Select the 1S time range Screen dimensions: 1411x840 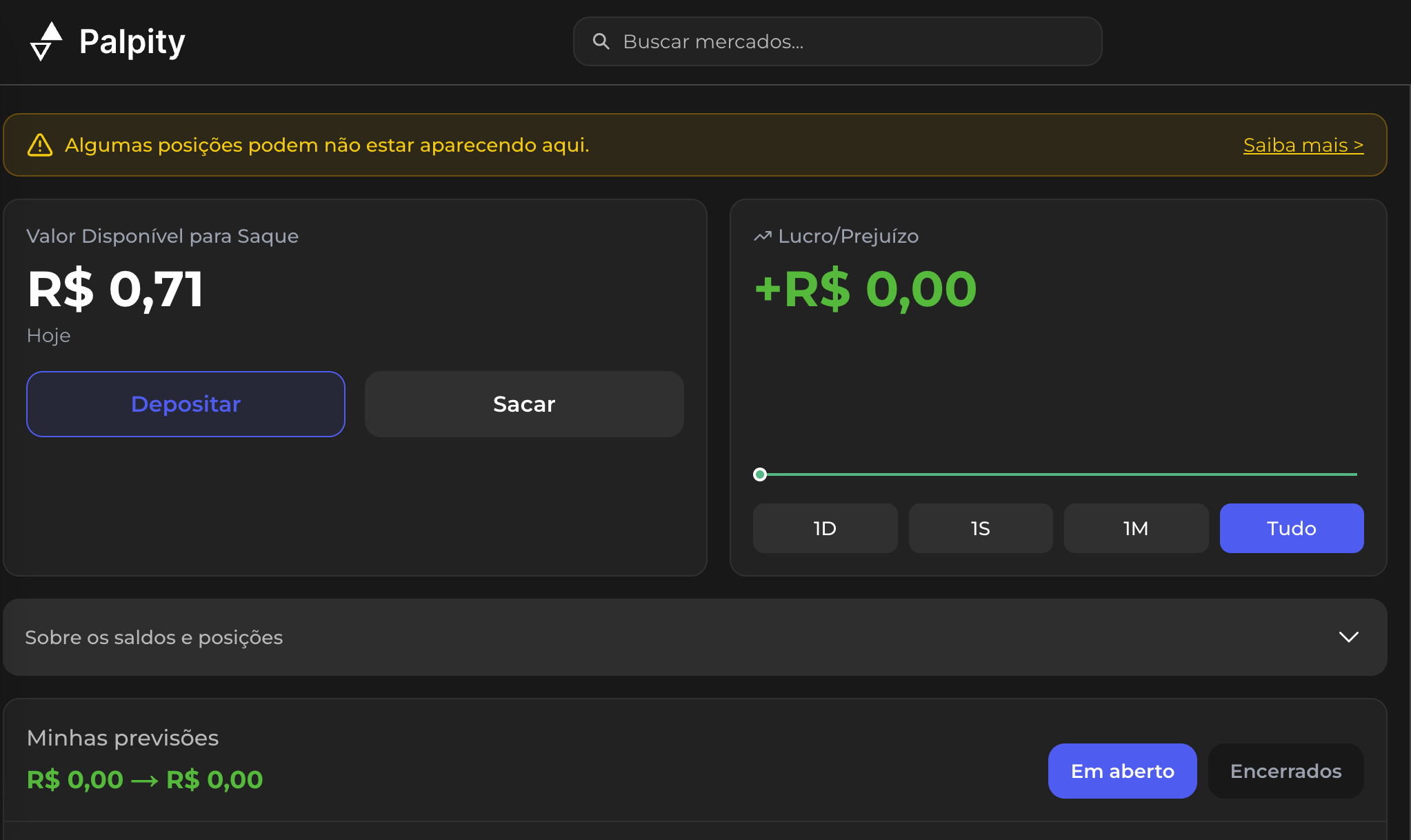980,528
